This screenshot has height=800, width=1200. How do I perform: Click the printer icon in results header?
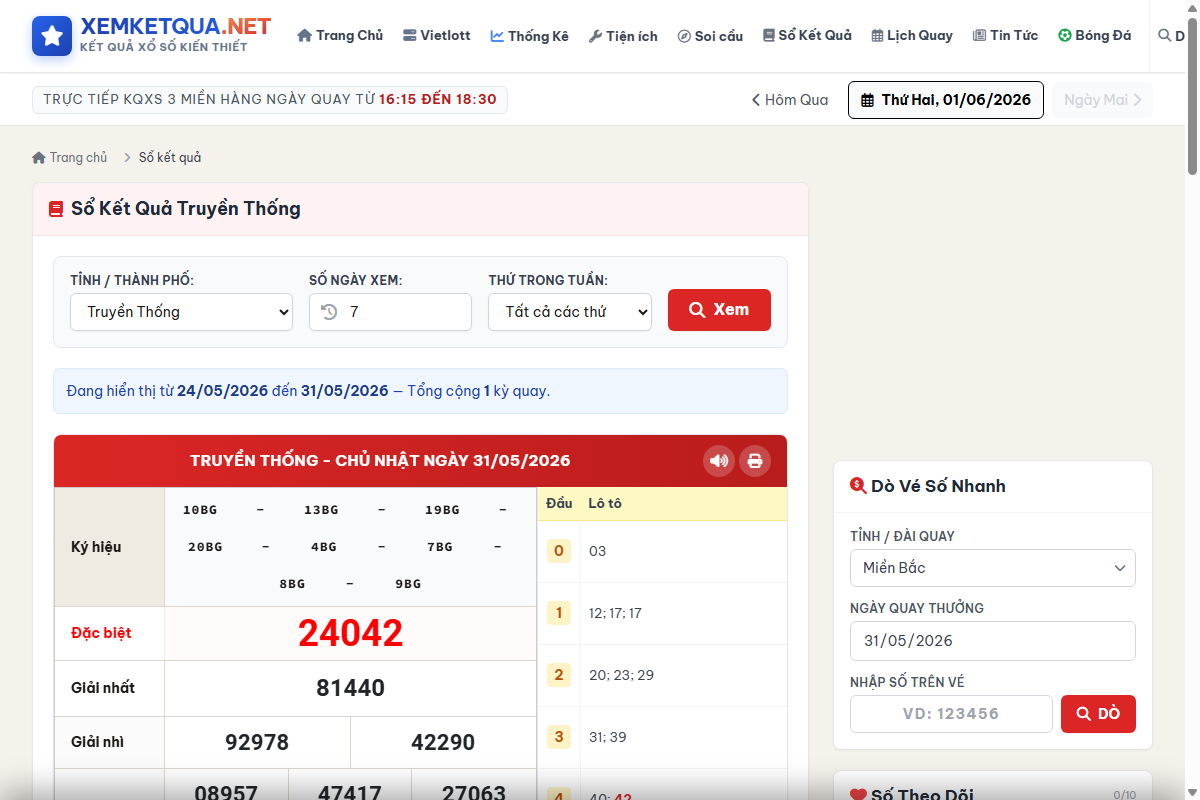tap(755, 461)
